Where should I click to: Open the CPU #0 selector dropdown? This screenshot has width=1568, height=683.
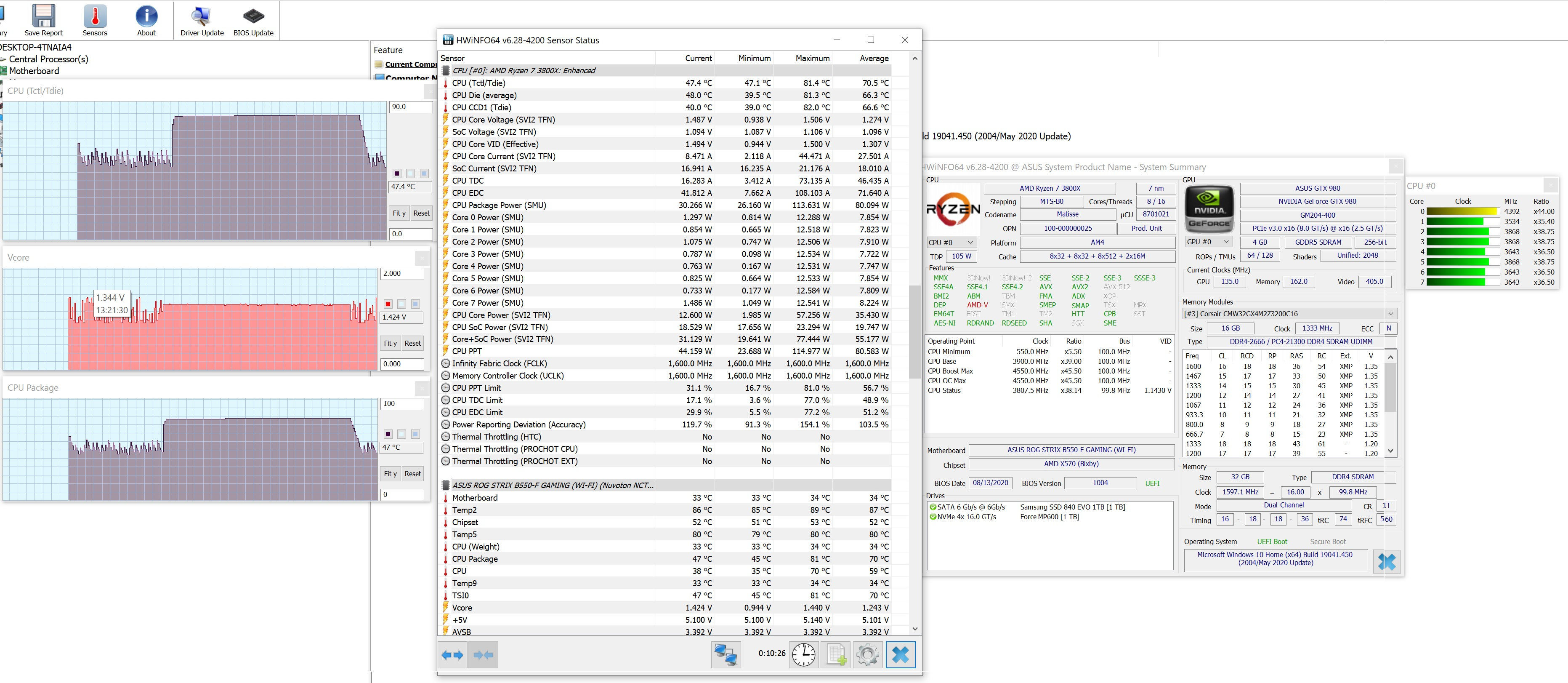(x=951, y=243)
